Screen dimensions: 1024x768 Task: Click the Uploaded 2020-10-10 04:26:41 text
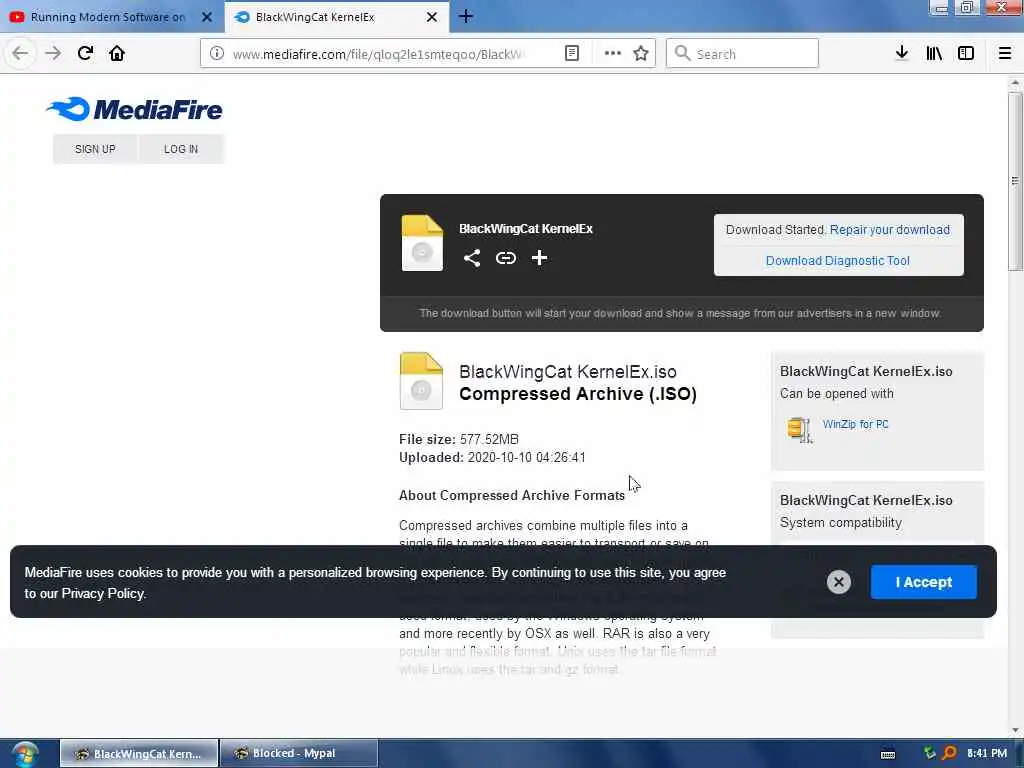[492, 458]
